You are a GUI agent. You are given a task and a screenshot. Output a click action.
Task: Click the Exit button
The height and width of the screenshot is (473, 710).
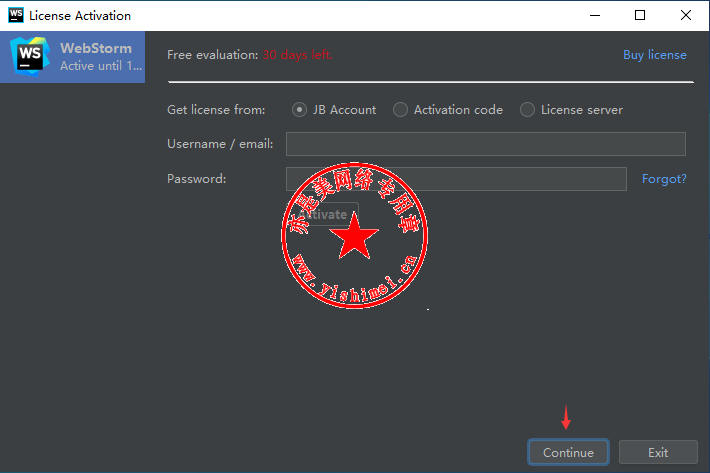657,452
